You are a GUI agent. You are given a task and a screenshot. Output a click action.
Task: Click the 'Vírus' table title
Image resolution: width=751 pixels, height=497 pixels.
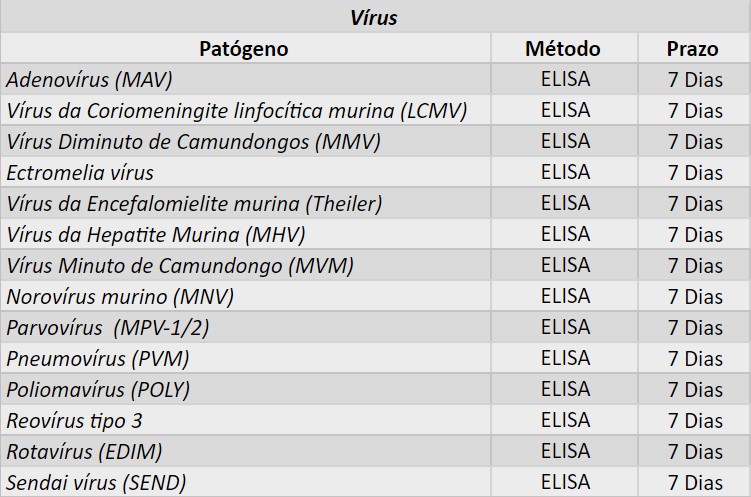coord(374,17)
